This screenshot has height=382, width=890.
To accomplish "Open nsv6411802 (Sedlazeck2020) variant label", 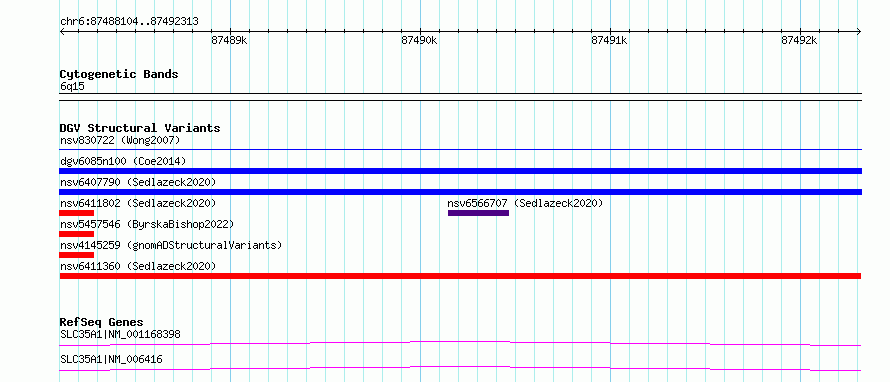I will [x=138, y=203].
